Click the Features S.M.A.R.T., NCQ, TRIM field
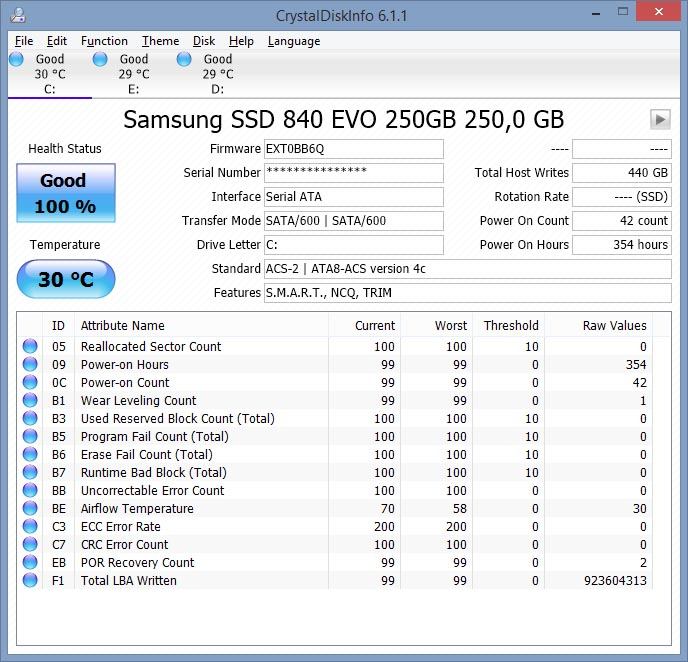This screenshot has height=662, width=688. (468, 293)
